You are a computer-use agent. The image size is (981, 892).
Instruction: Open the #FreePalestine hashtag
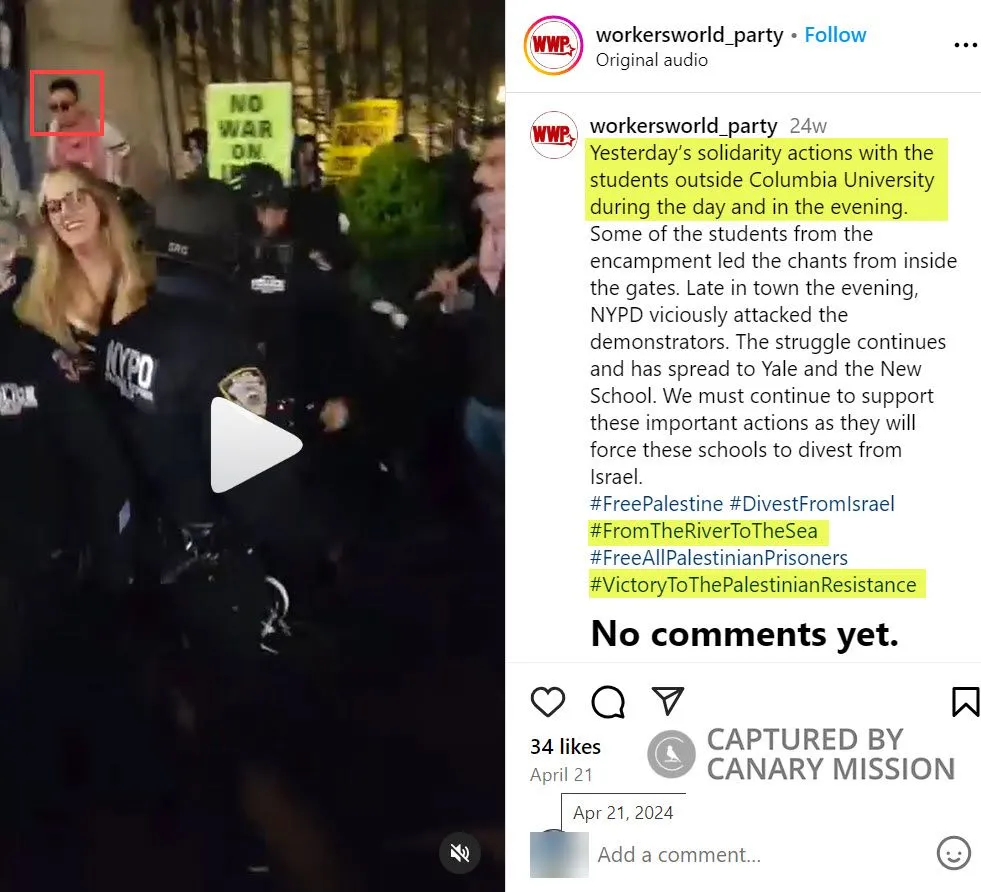tap(656, 504)
